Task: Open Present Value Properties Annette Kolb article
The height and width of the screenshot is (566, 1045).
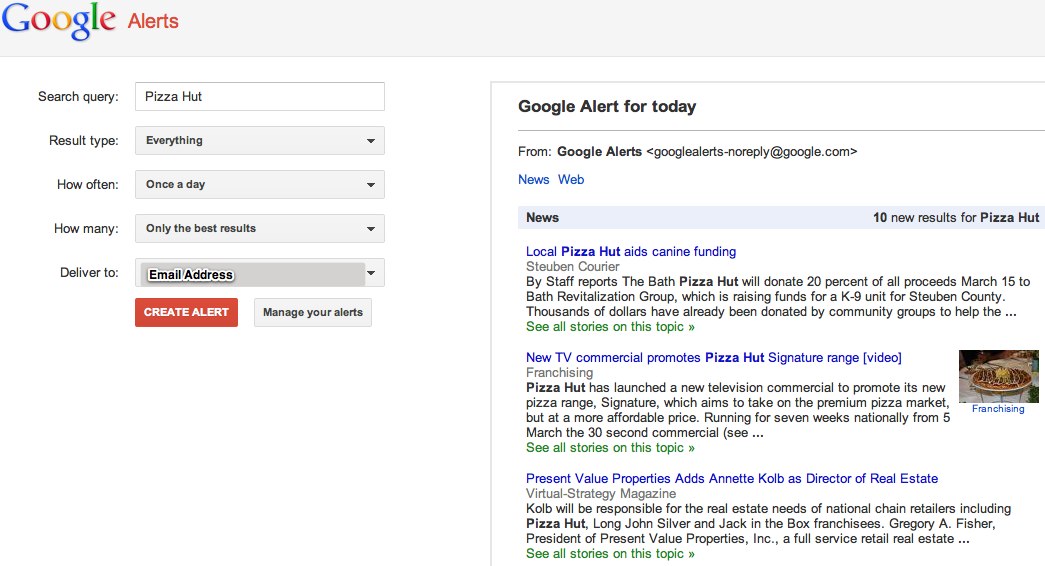Action: click(x=732, y=478)
